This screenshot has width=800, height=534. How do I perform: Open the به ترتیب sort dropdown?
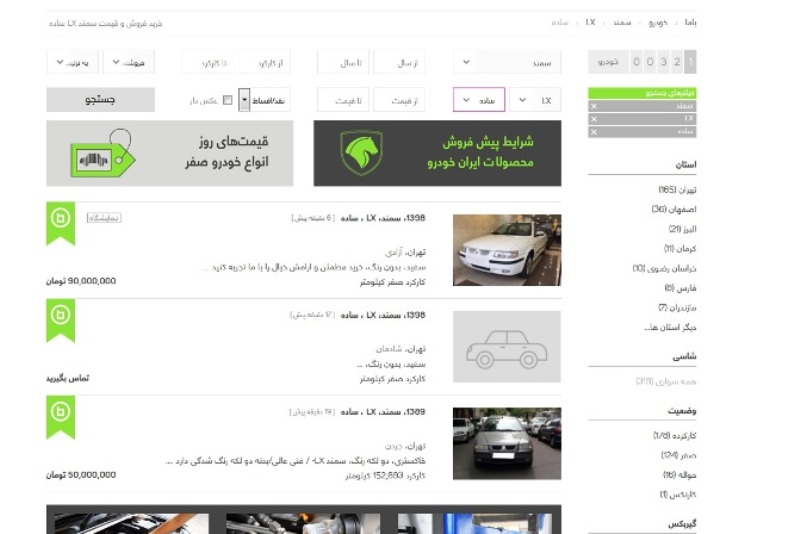[x=72, y=62]
